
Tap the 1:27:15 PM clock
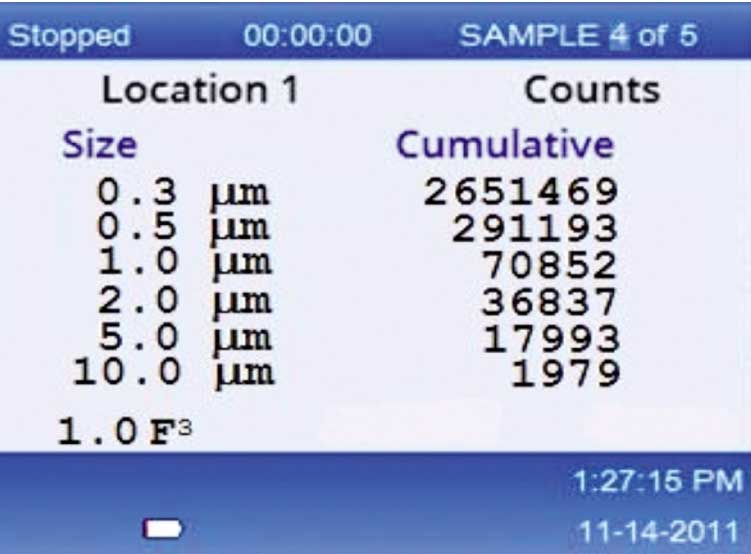click(658, 482)
